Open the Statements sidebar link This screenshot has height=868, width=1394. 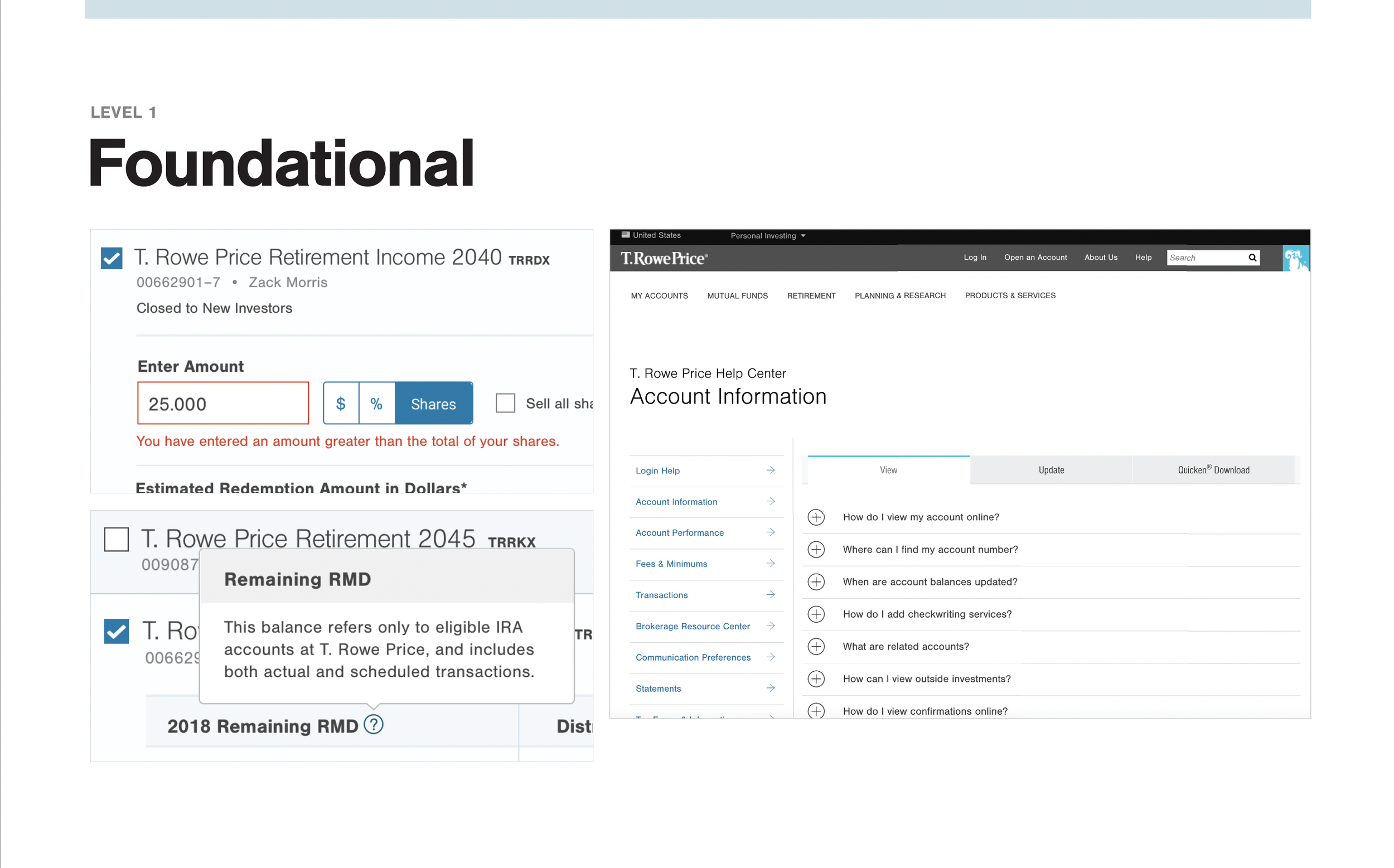click(658, 688)
